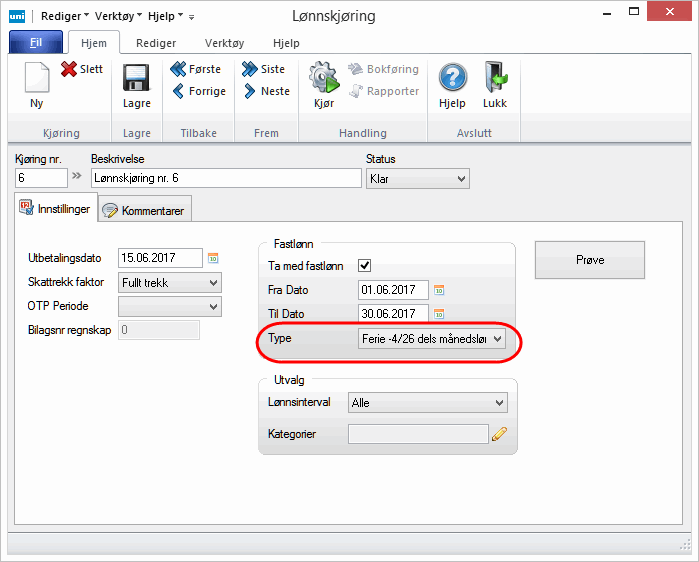The width and height of the screenshot is (699, 562).
Task: Expand the fastlønn Type dropdown
Action: (x=432, y=340)
